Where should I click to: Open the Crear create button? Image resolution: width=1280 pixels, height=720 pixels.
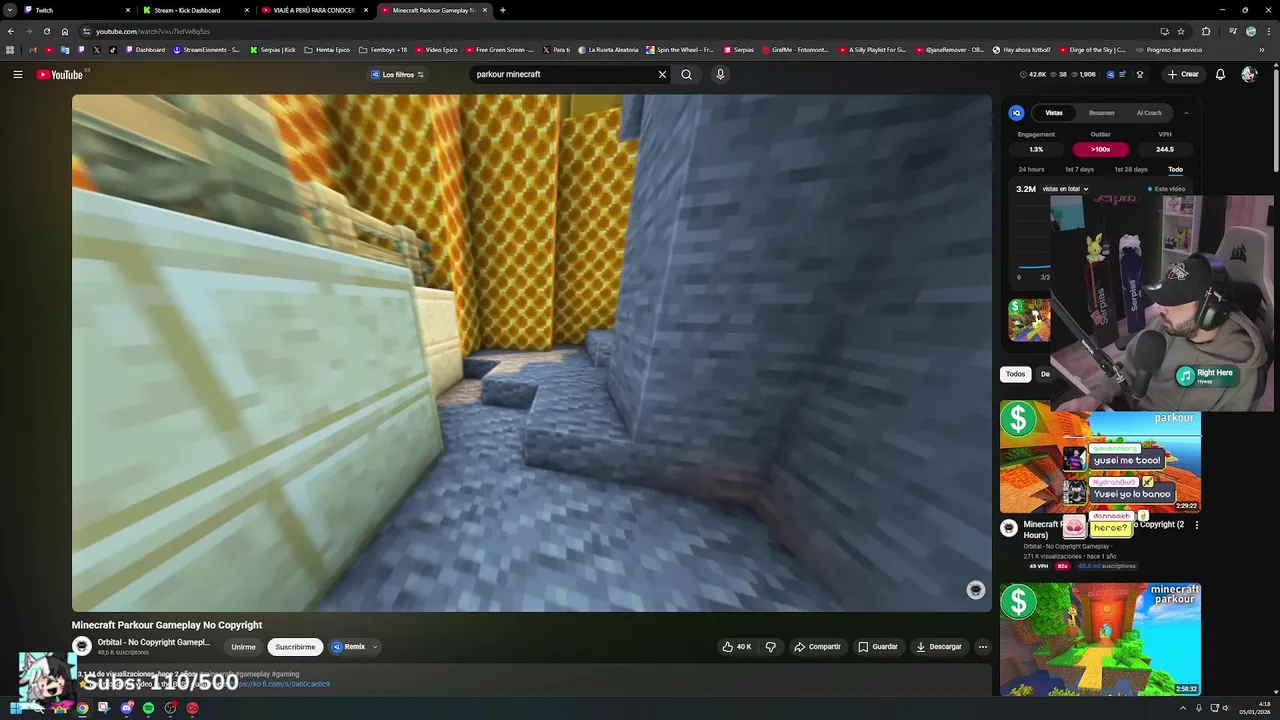(x=1183, y=74)
